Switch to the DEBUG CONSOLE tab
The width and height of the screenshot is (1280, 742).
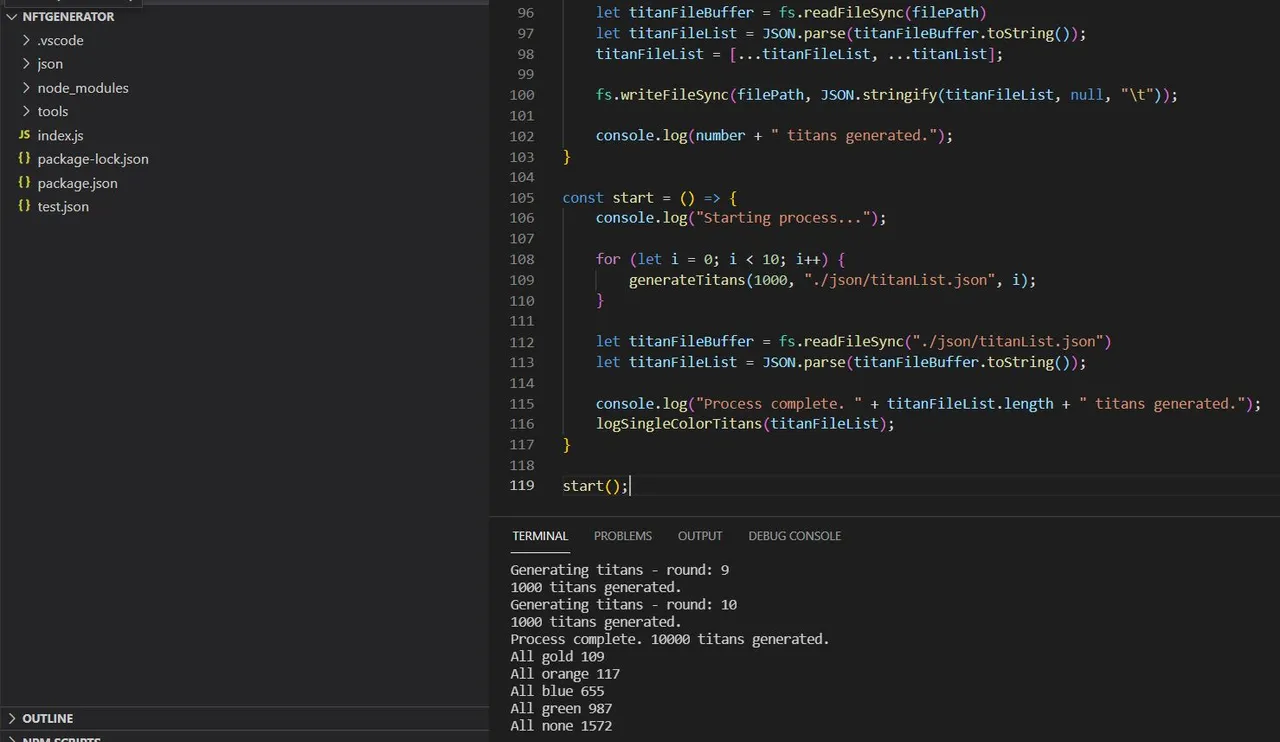click(795, 536)
